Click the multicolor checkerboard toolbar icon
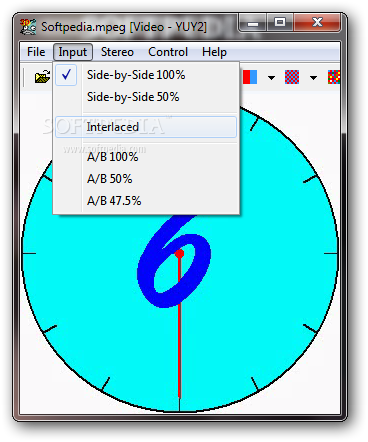 [334, 77]
